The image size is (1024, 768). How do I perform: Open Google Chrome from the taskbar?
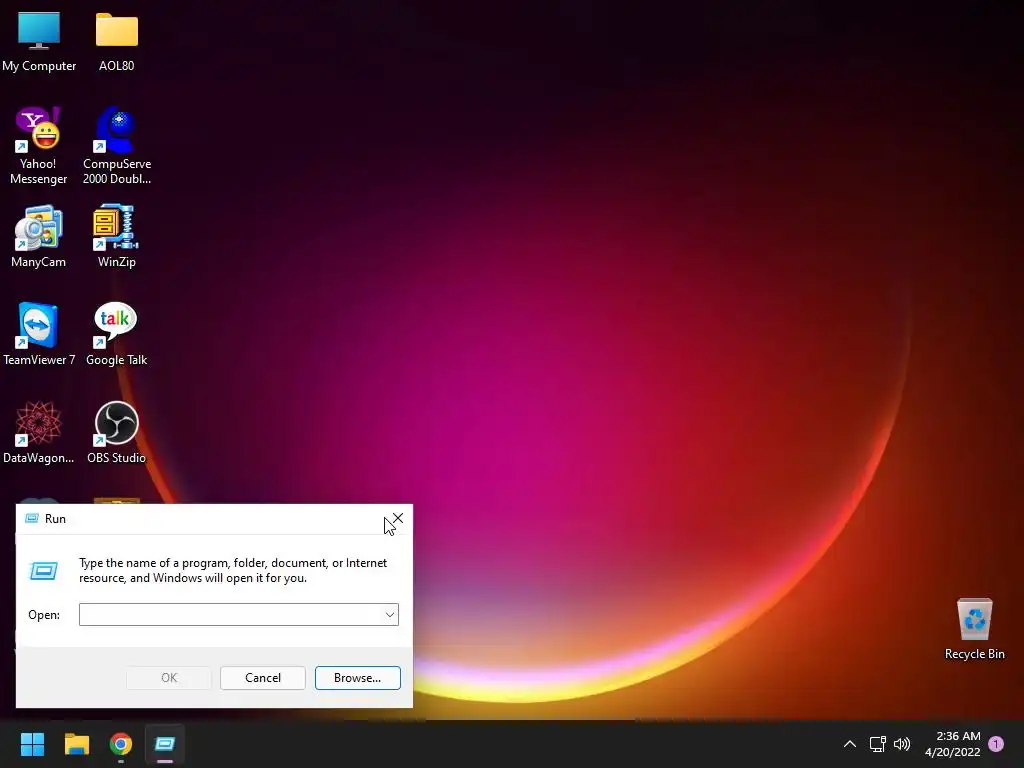point(121,744)
